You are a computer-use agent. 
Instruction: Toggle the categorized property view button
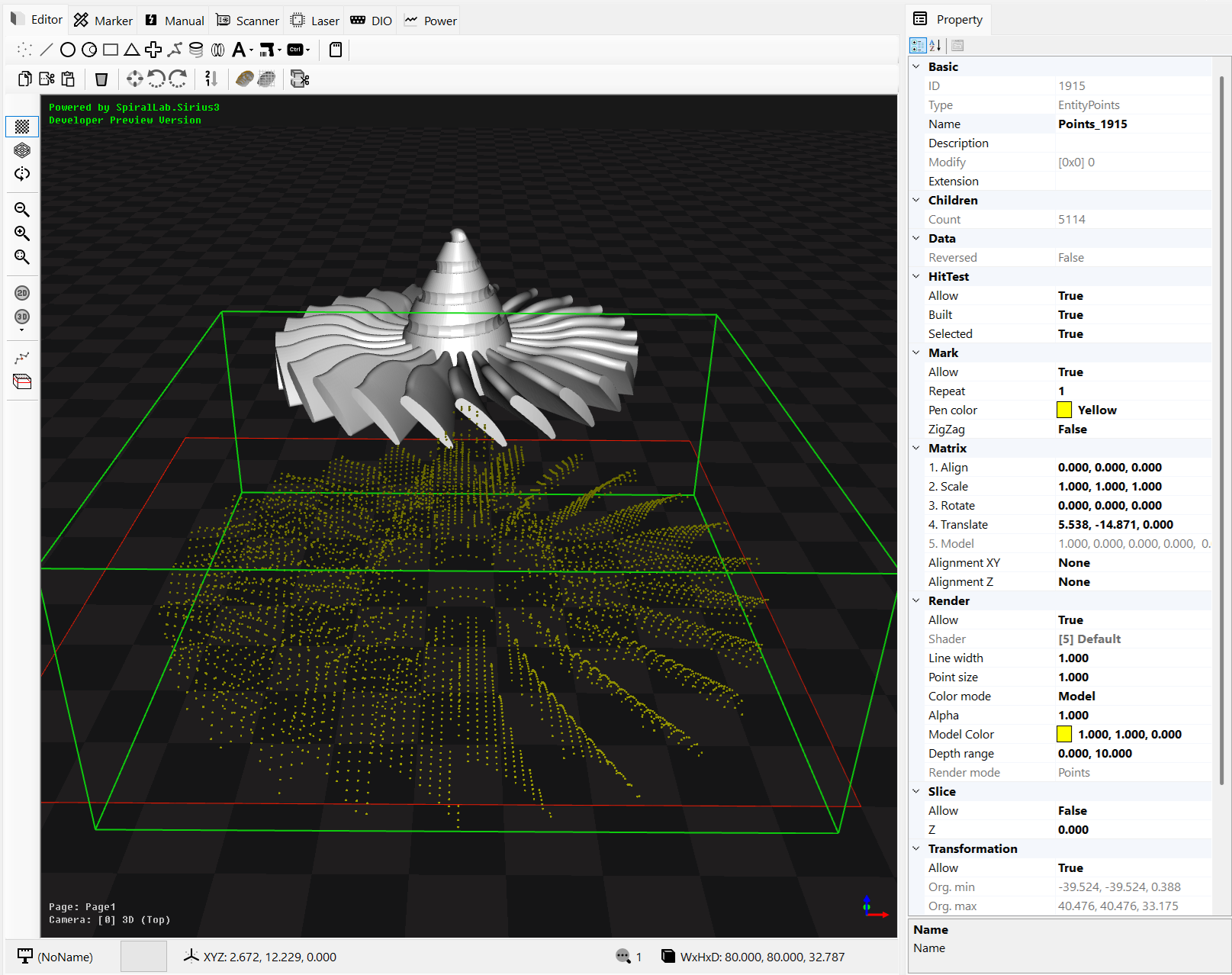(x=918, y=46)
